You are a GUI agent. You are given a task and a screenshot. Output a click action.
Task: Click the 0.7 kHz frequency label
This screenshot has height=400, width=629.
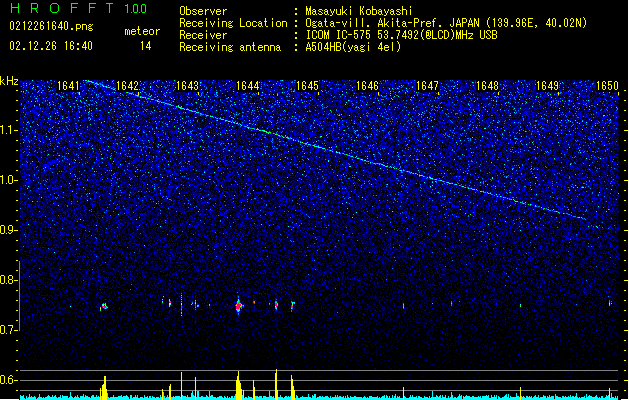[x=8, y=330]
